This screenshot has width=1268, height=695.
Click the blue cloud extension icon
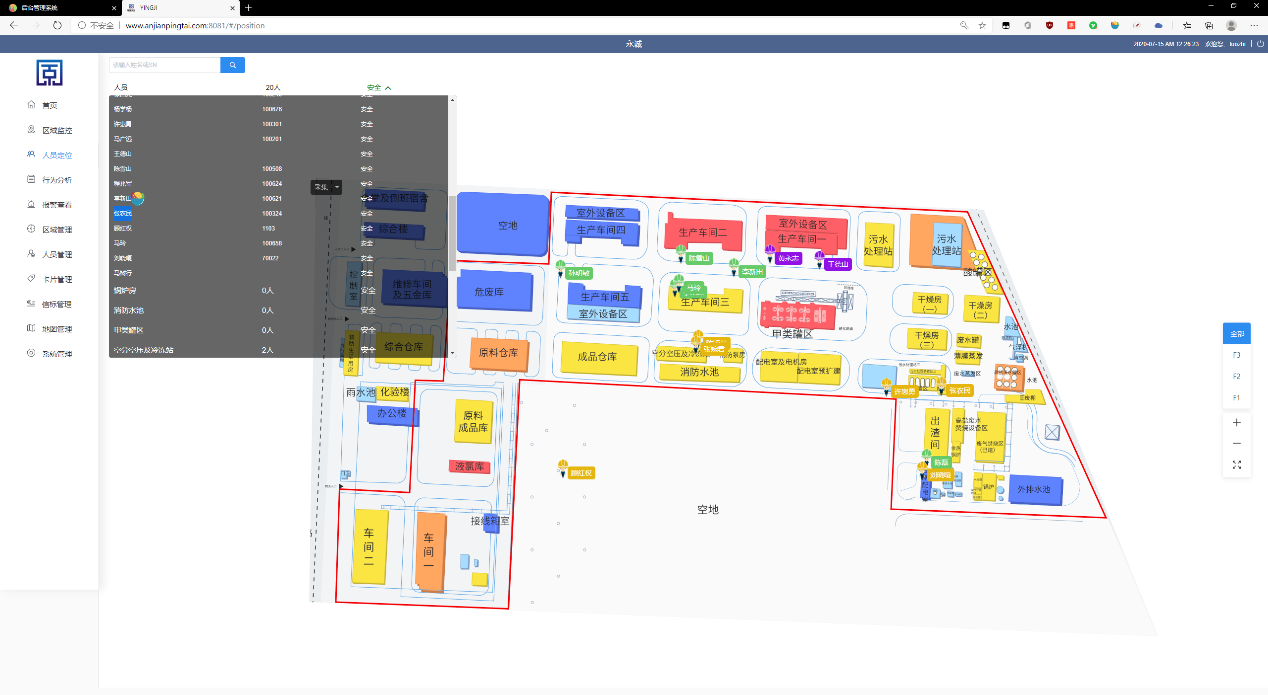[1158, 24]
